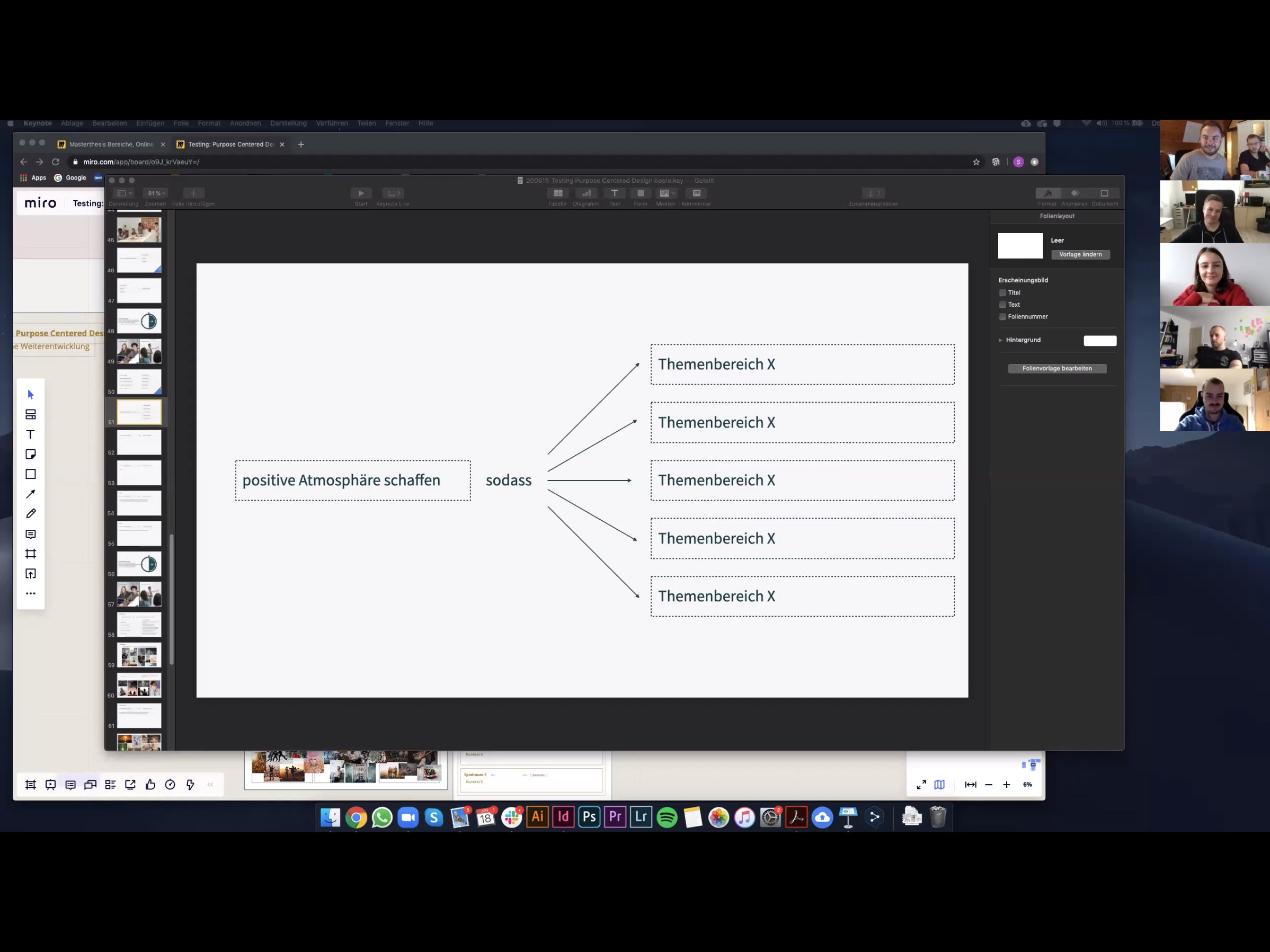Open the Zoomen percentage dropdown

tap(156, 193)
